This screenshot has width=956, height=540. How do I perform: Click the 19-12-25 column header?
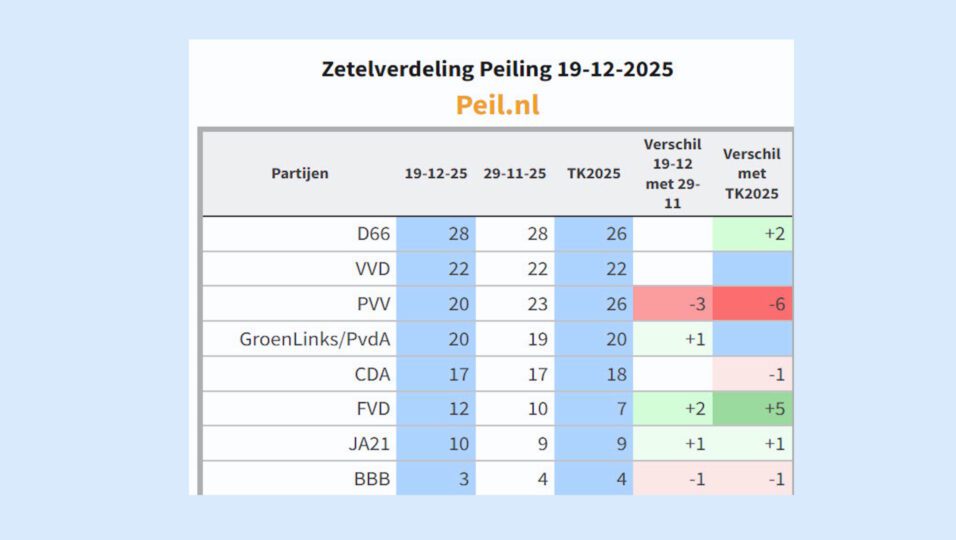click(x=436, y=173)
